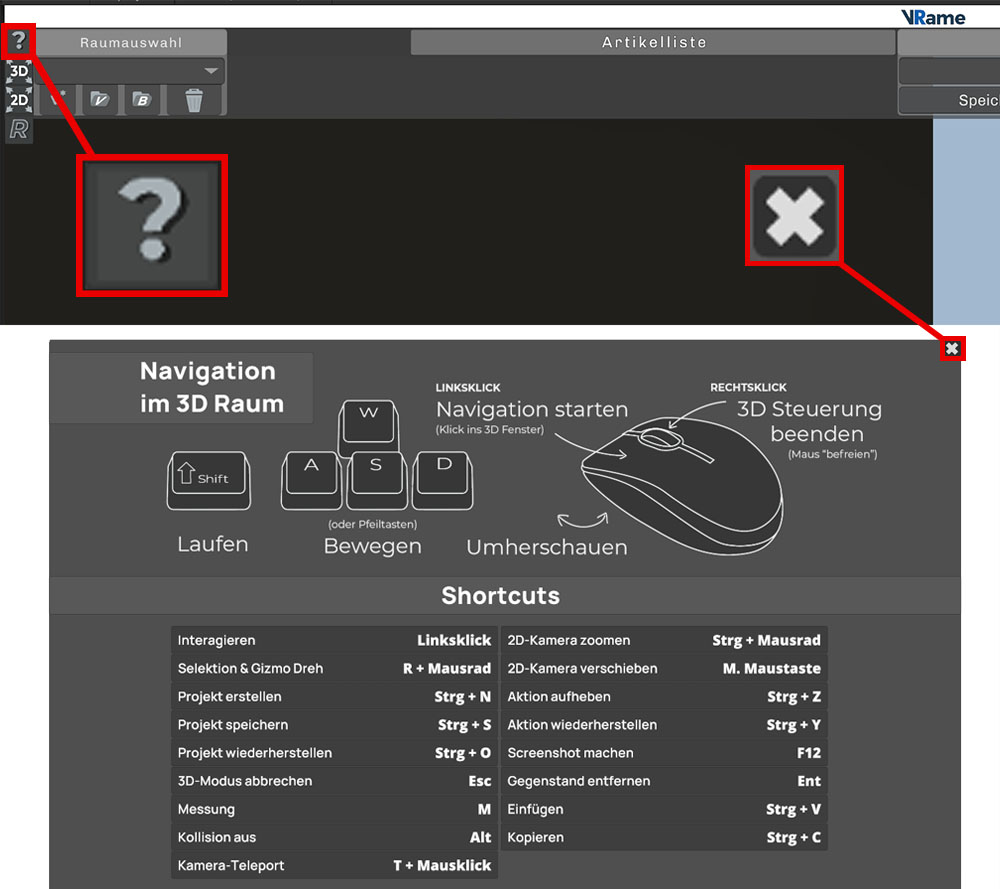Switch to the 3D view icon
Viewport: 1000px width, 889px height.
pos(19,71)
